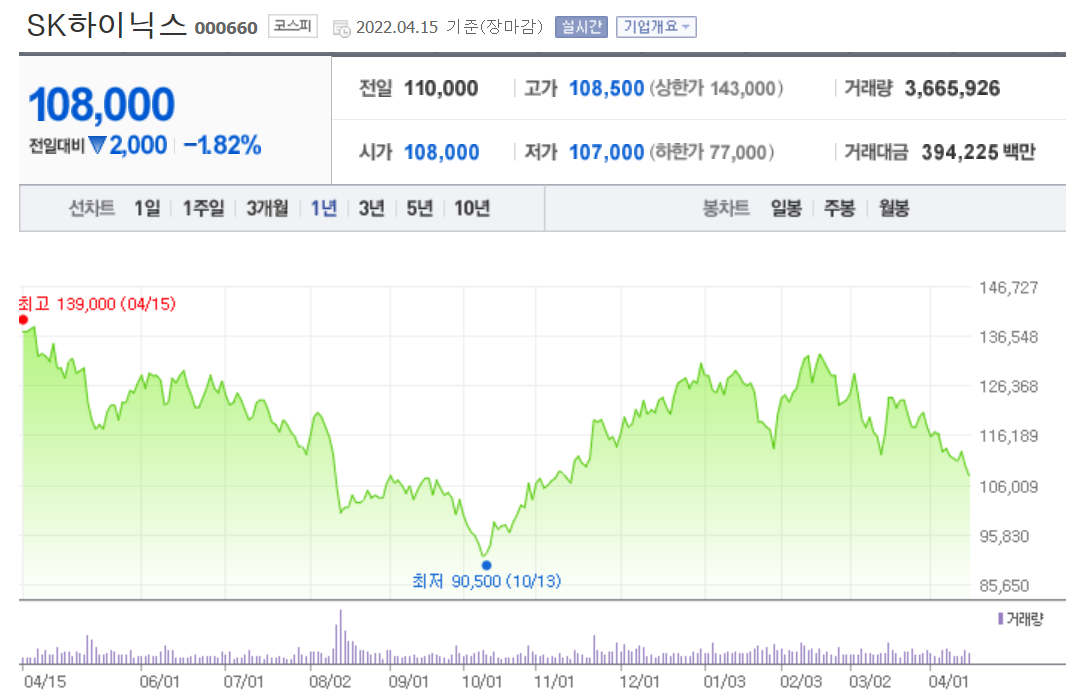This screenshot has width=1066, height=694.
Task: Select the 10년 line chart tab
Action: tap(472, 208)
